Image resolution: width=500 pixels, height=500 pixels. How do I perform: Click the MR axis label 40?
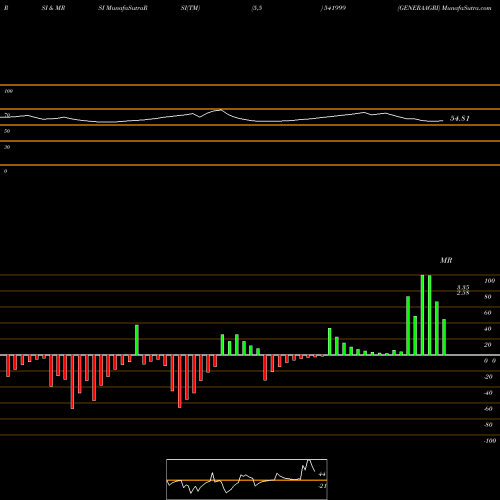point(488,329)
